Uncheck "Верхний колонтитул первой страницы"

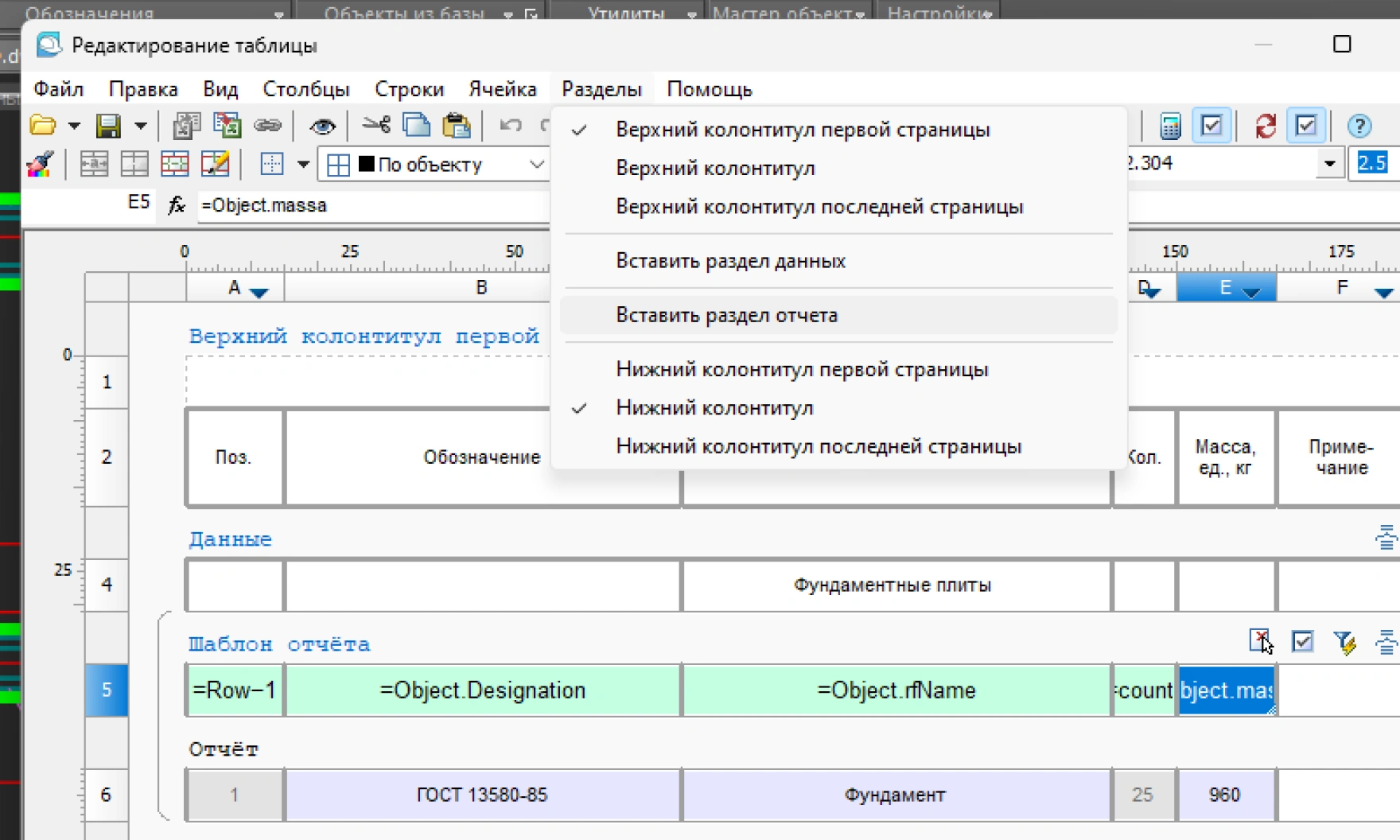[802, 130]
